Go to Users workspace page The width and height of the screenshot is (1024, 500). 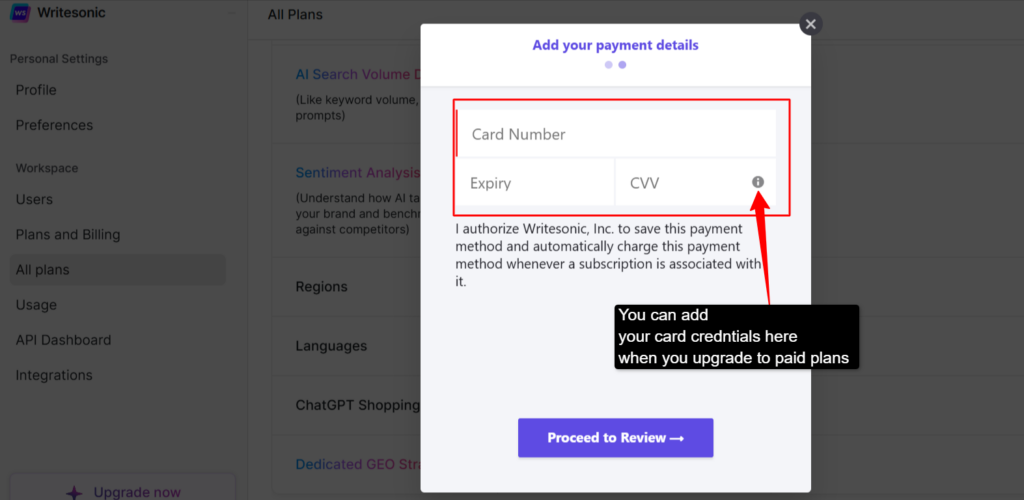point(34,200)
